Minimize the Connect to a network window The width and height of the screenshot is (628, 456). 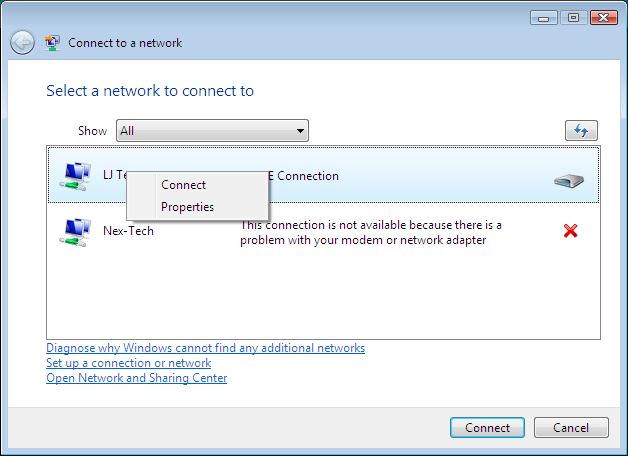pyautogui.click(x=543, y=18)
